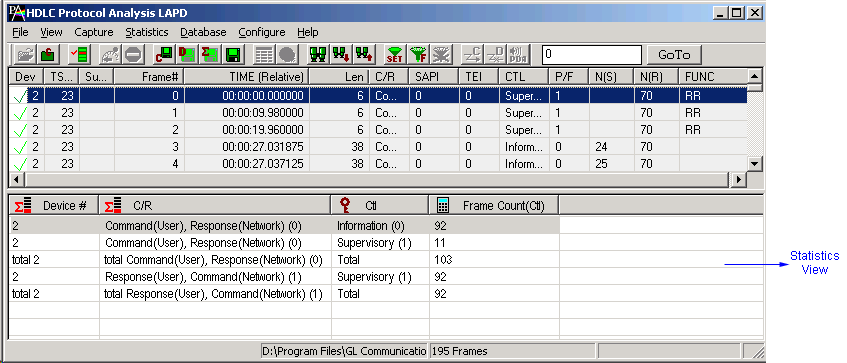
Task: Click the stop sign toolbar icon
Action: click(133, 55)
